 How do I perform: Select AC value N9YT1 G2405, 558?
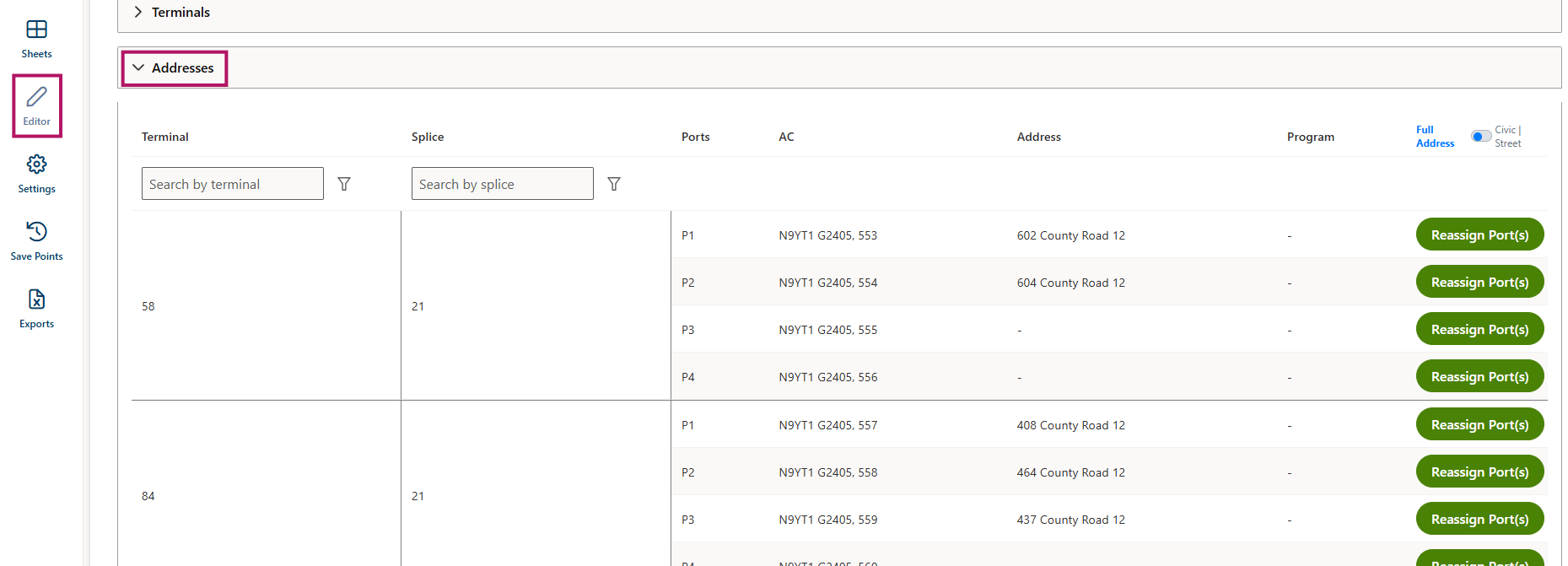coord(828,472)
